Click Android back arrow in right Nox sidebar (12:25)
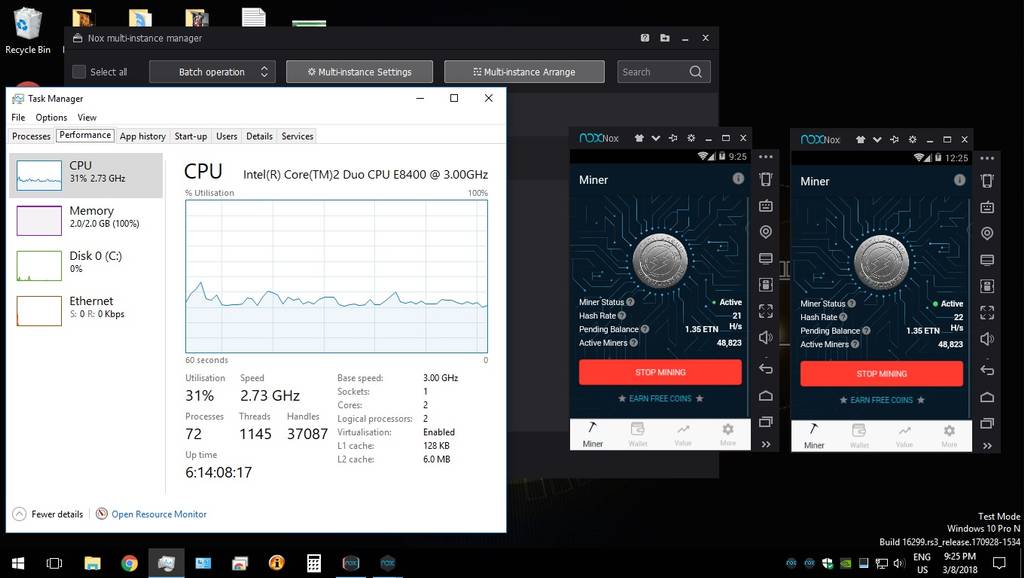This screenshot has width=1024, height=578. pos(987,370)
